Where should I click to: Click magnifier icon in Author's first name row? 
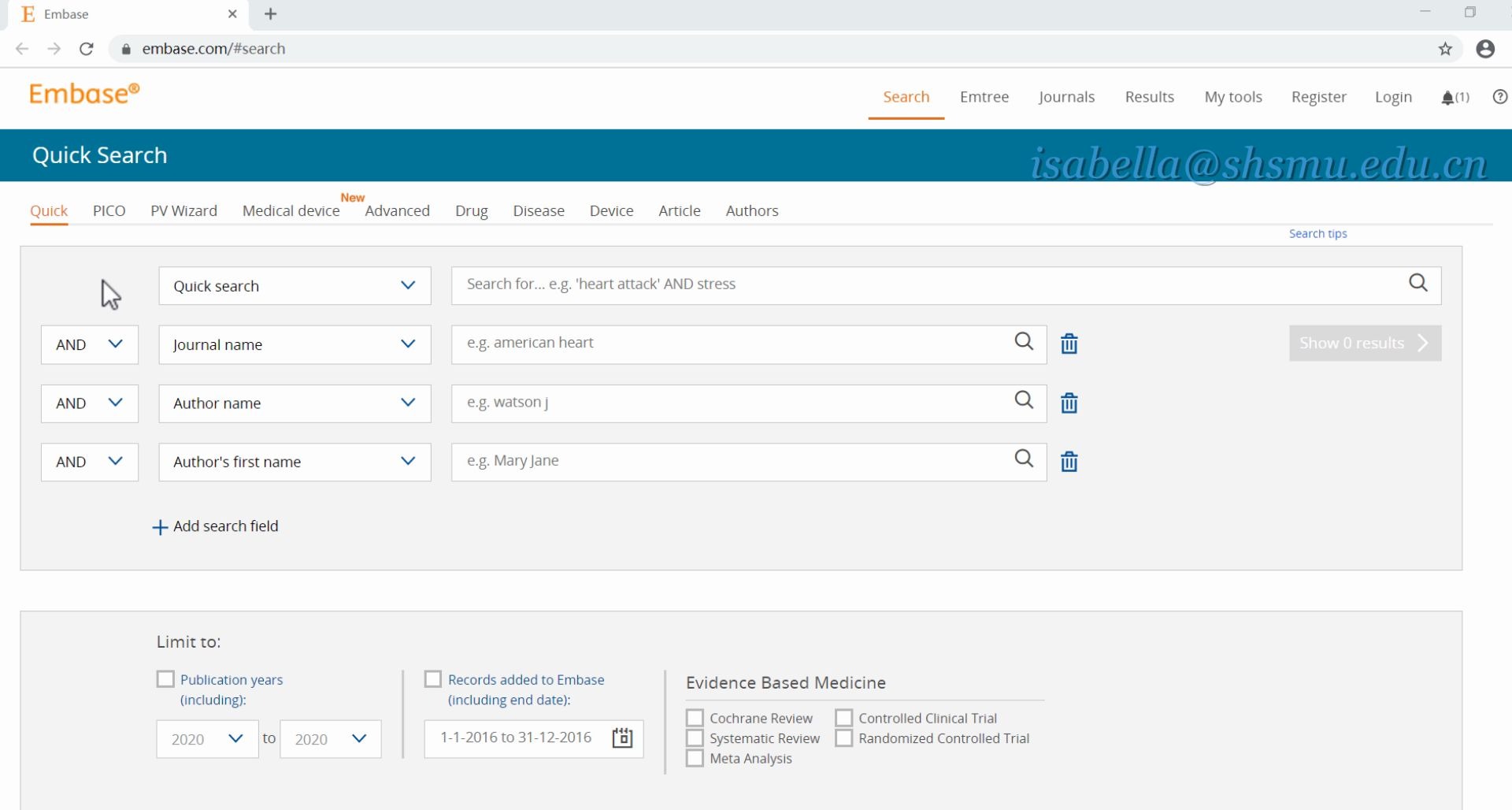1024,459
